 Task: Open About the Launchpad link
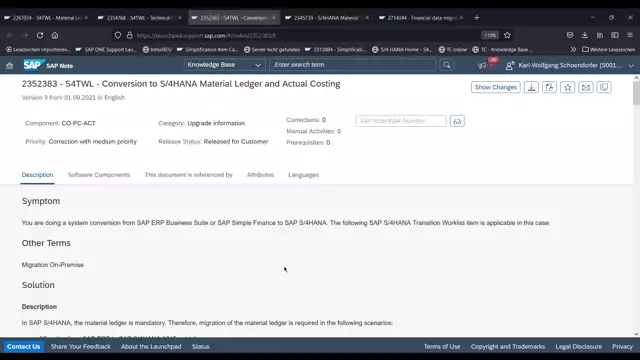151,347
